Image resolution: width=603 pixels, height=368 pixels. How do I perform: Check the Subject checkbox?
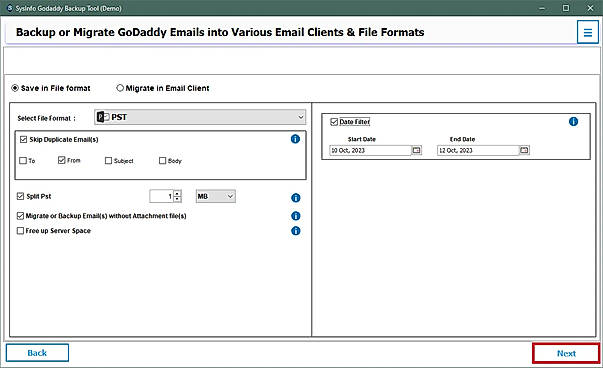(108, 160)
